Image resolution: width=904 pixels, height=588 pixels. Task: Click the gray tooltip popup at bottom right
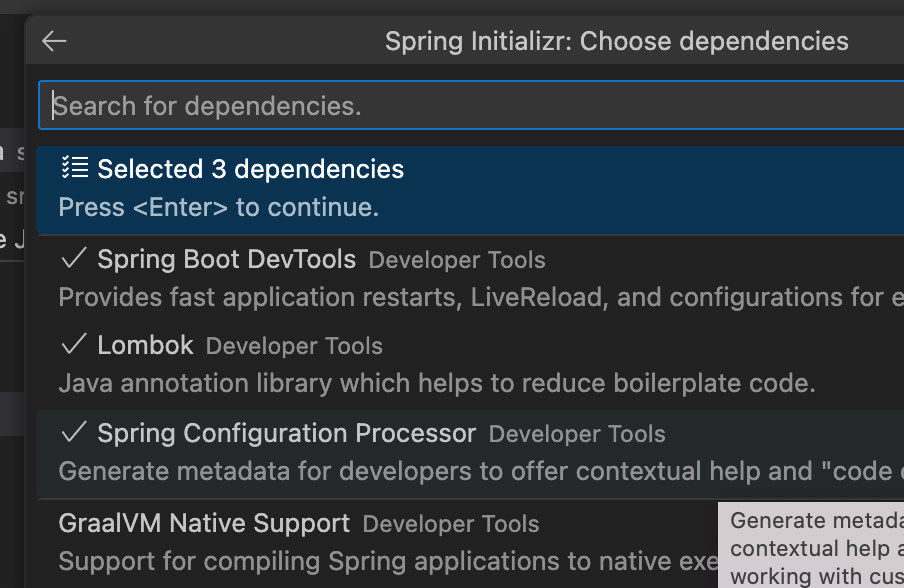(x=812, y=547)
